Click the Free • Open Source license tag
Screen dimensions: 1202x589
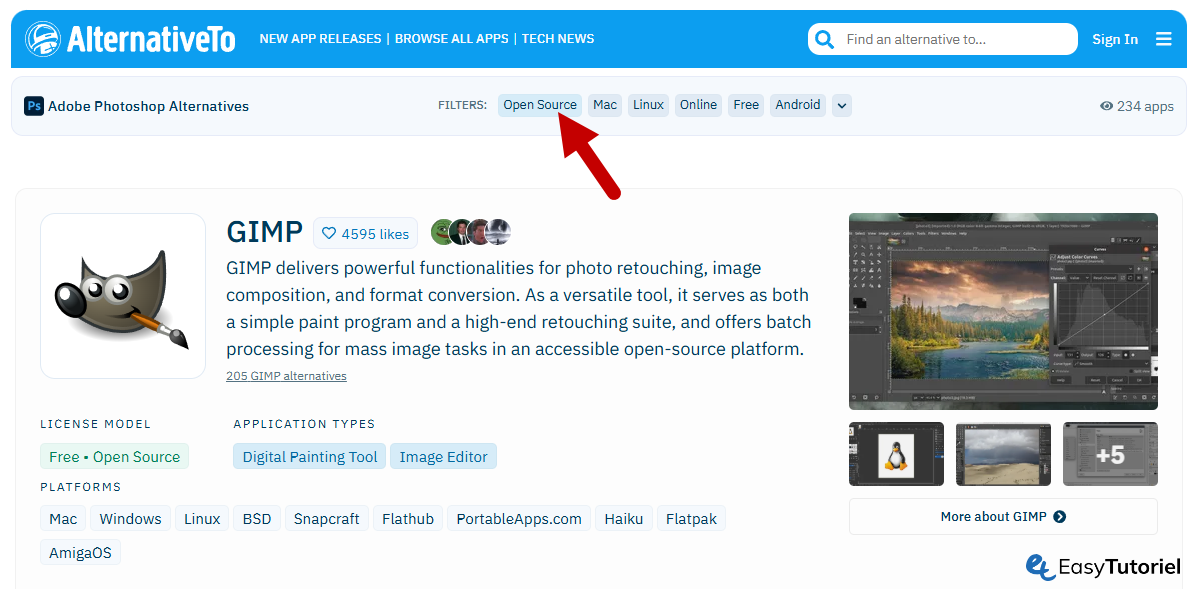115,457
